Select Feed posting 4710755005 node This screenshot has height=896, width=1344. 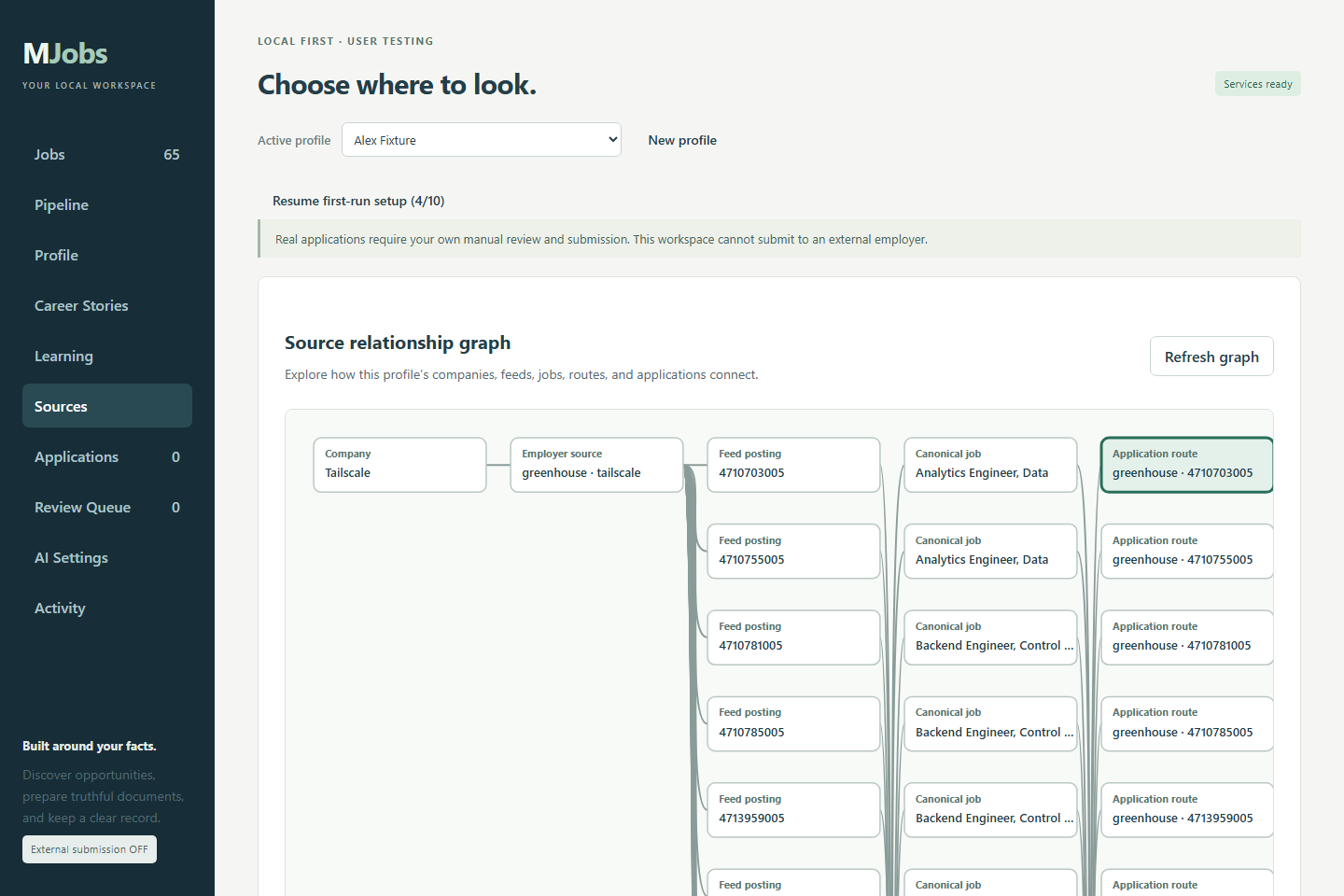click(793, 552)
